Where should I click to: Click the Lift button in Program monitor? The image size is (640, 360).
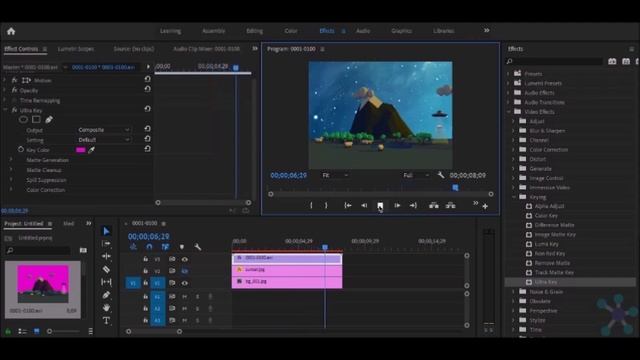coord(434,205)
